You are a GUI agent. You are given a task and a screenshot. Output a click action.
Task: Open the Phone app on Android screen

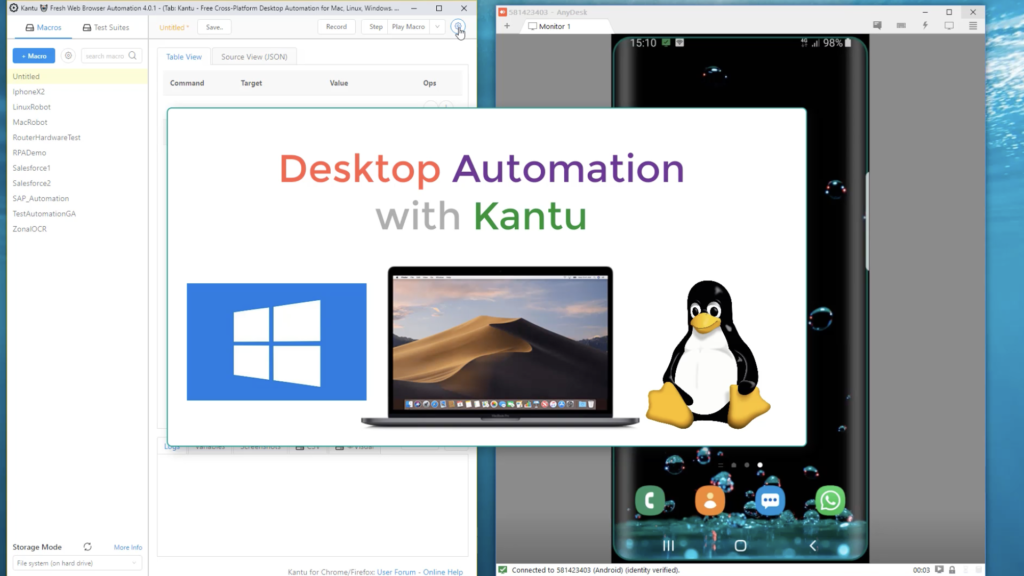point(650,500)
